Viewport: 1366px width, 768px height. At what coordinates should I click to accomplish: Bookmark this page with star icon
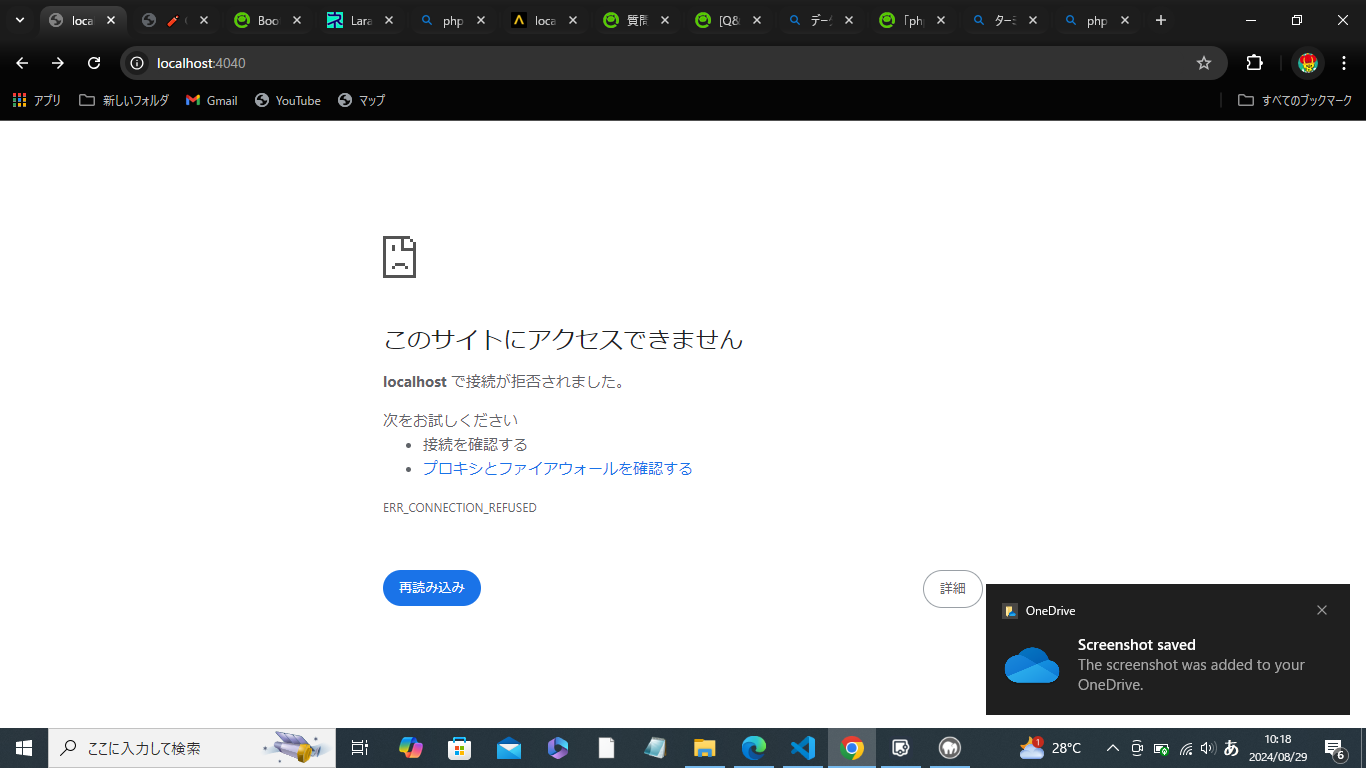1204,63
